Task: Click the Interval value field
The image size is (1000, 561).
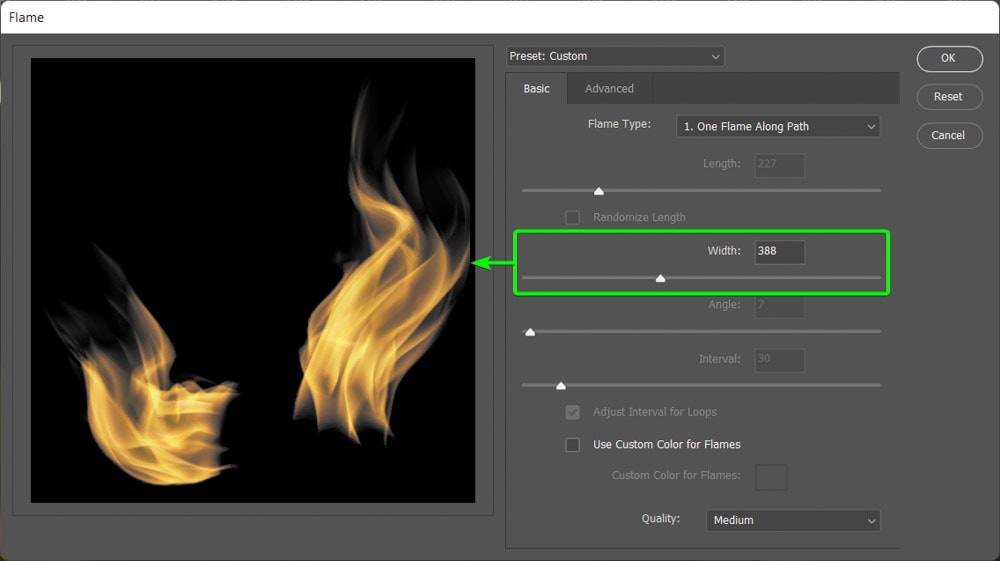Action: click(779, 360)
